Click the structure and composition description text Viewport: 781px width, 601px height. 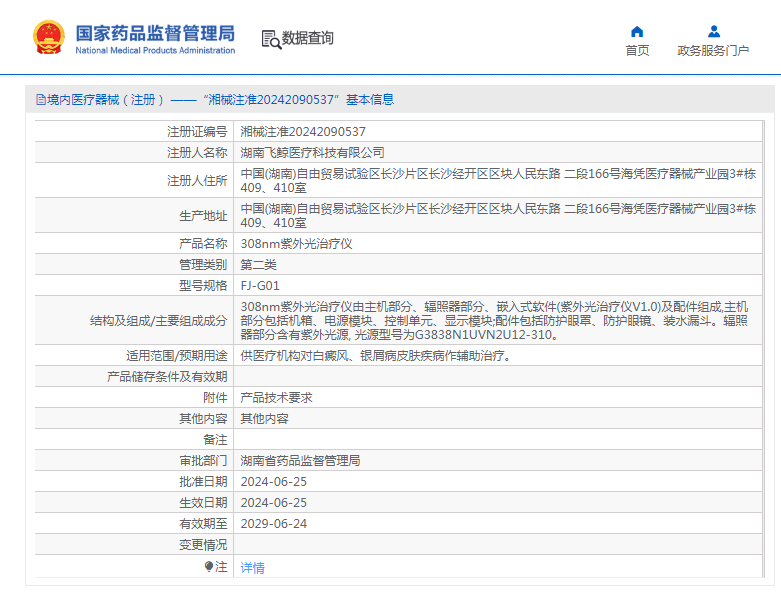pos(494,320)
